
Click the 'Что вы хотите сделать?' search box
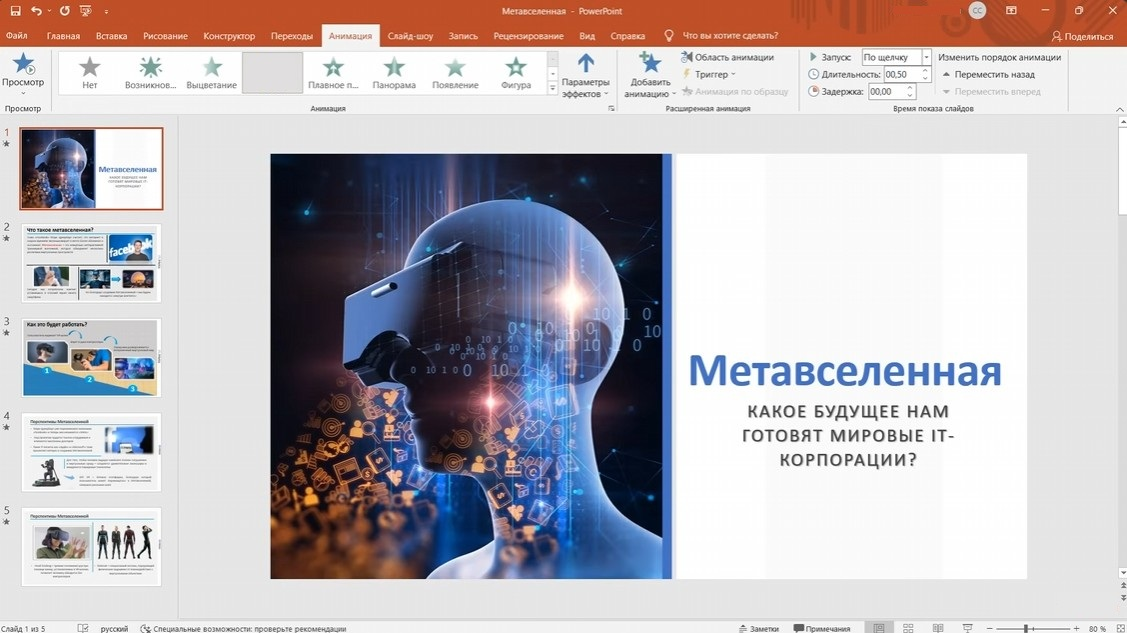point(730,36)
